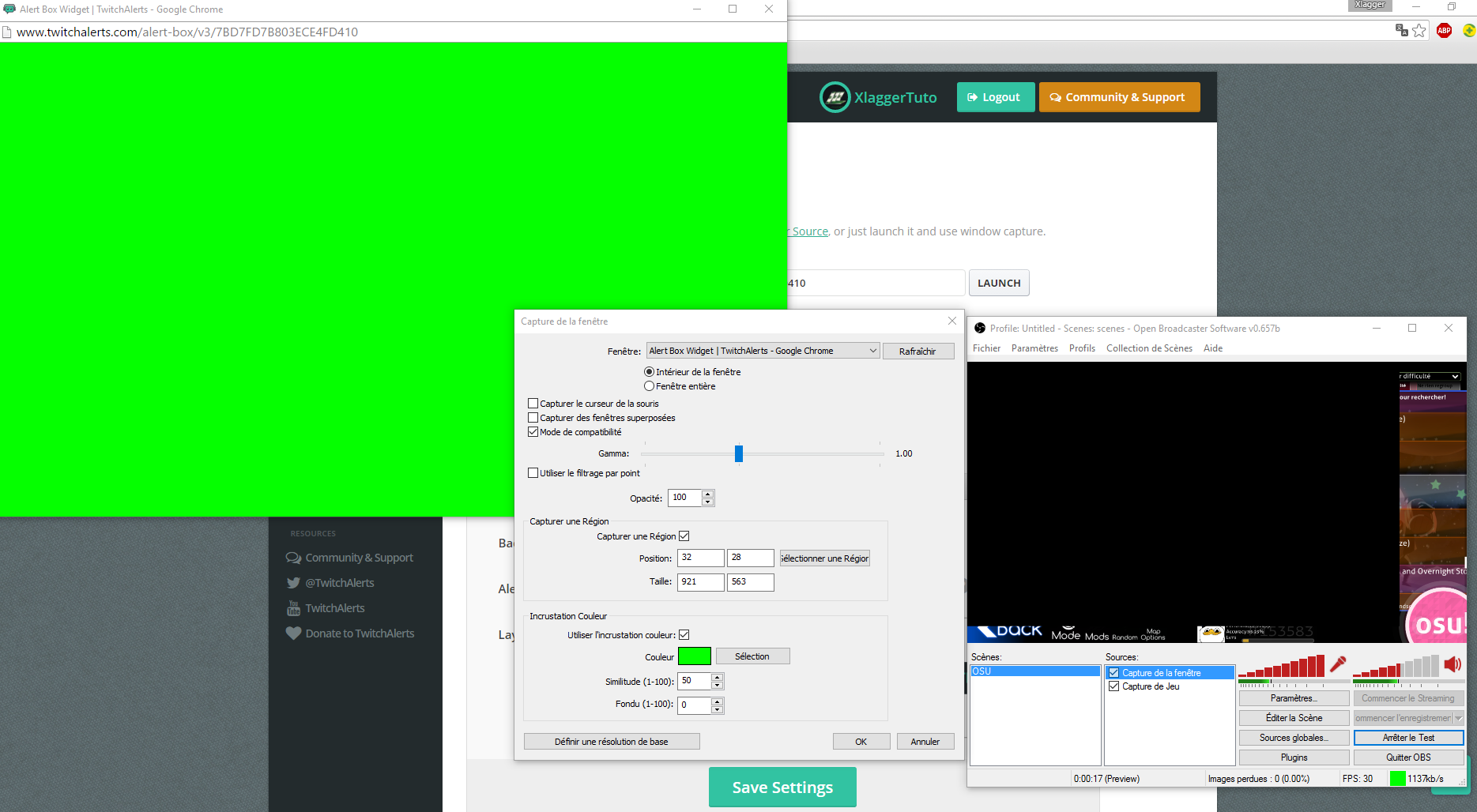Open the translate page icon in Chrome
The image size is (1477, 812).
(x=1402, y=30)
